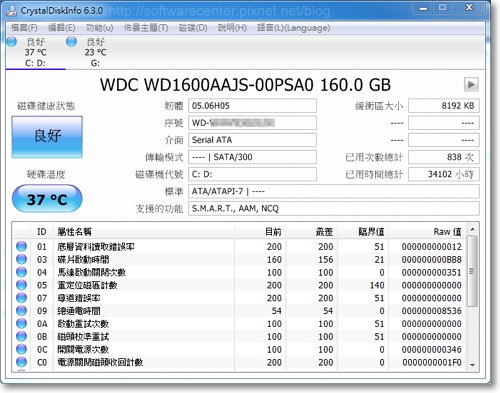Select attribute row 馬達啟動關閉次數
This screenshot has height=393, width=500.
coord(240,272)
